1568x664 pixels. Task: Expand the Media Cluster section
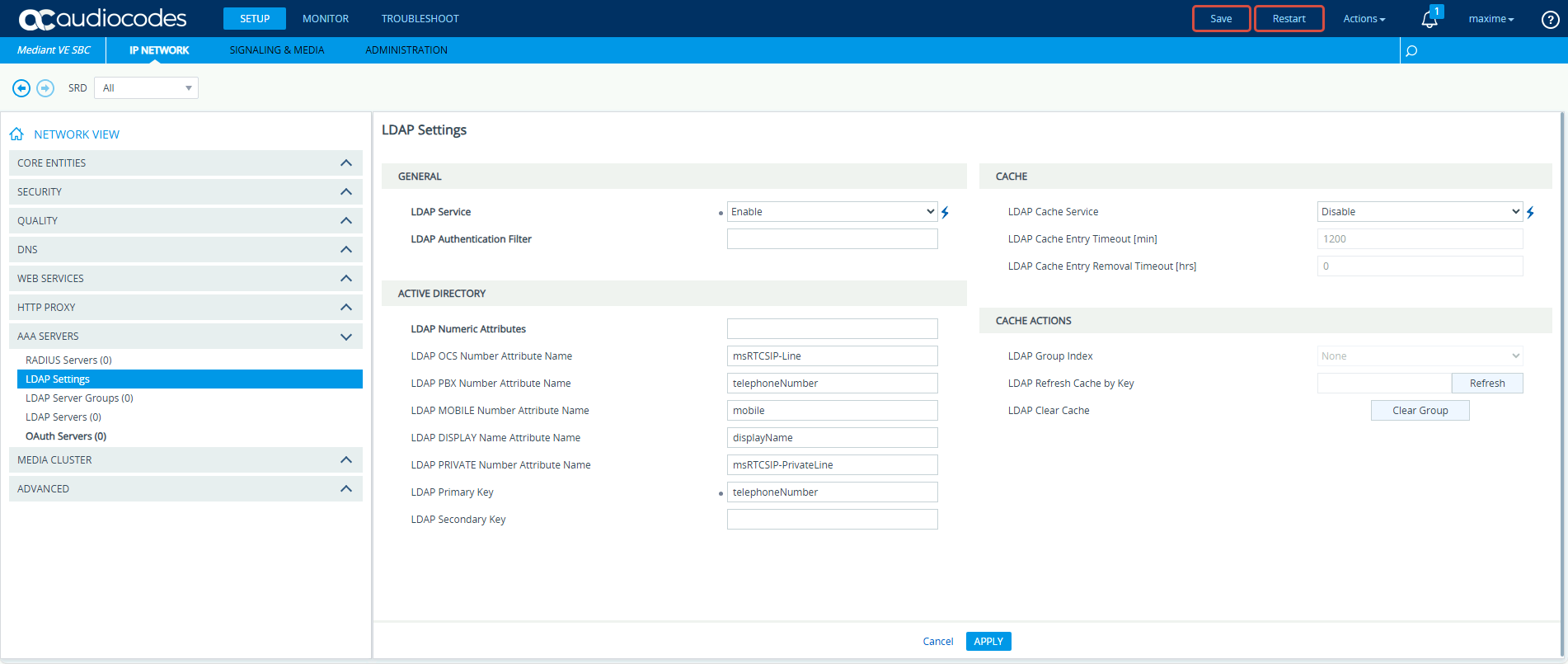pyautogui.click(x=346, y=460)
